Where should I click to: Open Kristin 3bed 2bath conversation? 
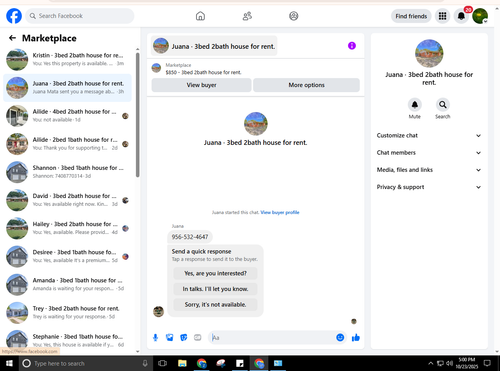pyautogui.click(x=67, y=59)
